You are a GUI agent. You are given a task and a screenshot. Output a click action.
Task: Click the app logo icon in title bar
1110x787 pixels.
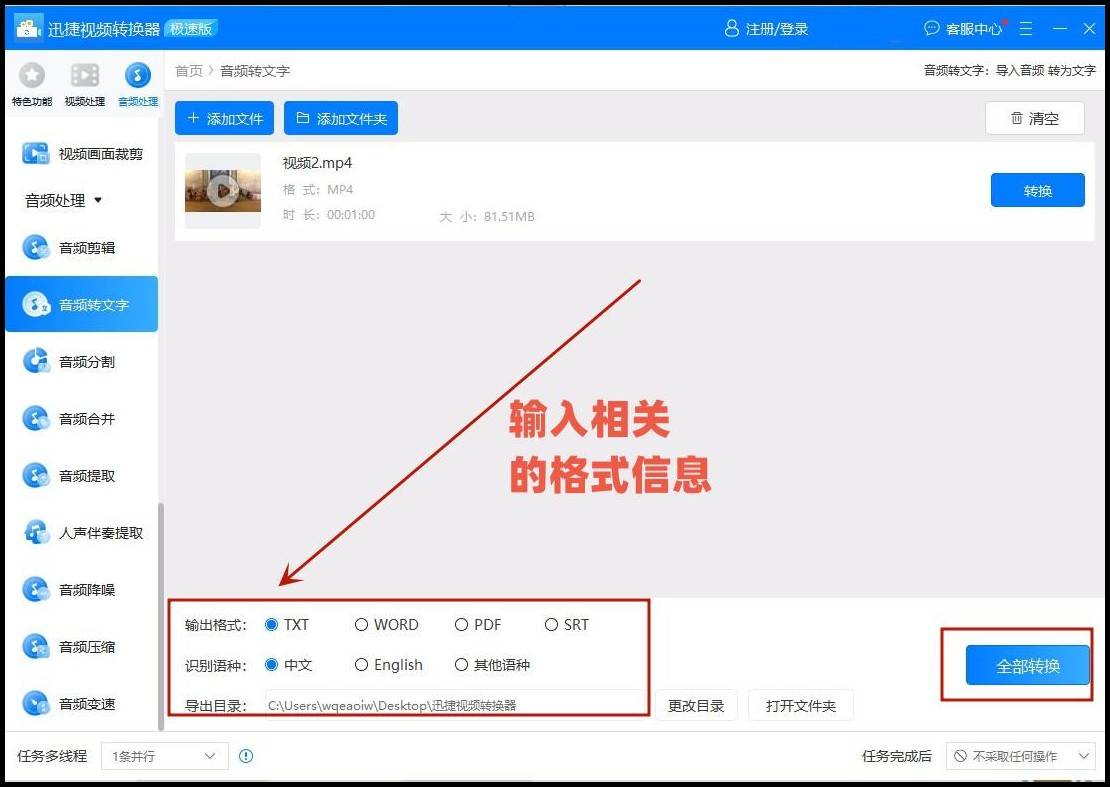point(28,28)
